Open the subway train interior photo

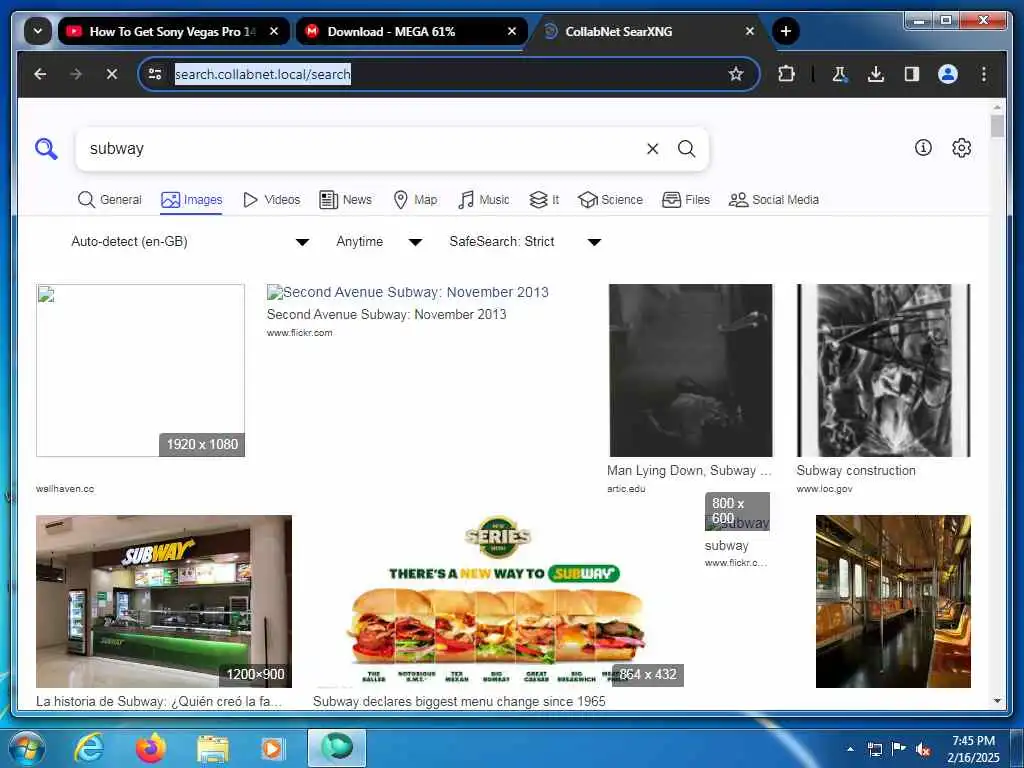tap(893, 601)
